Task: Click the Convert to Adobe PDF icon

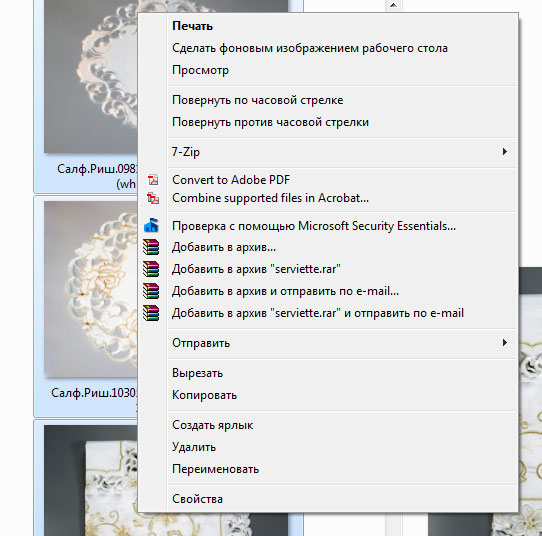Action: (152, 180)
